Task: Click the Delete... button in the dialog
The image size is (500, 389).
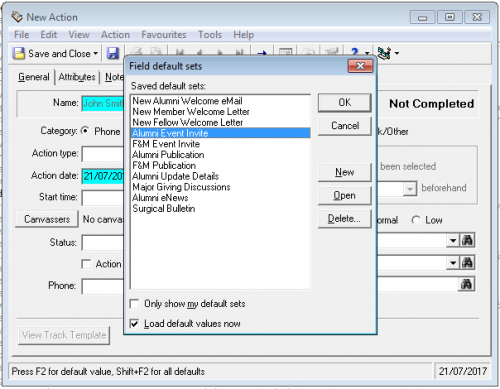Action: pyautogui.click(x=345, y=219)
